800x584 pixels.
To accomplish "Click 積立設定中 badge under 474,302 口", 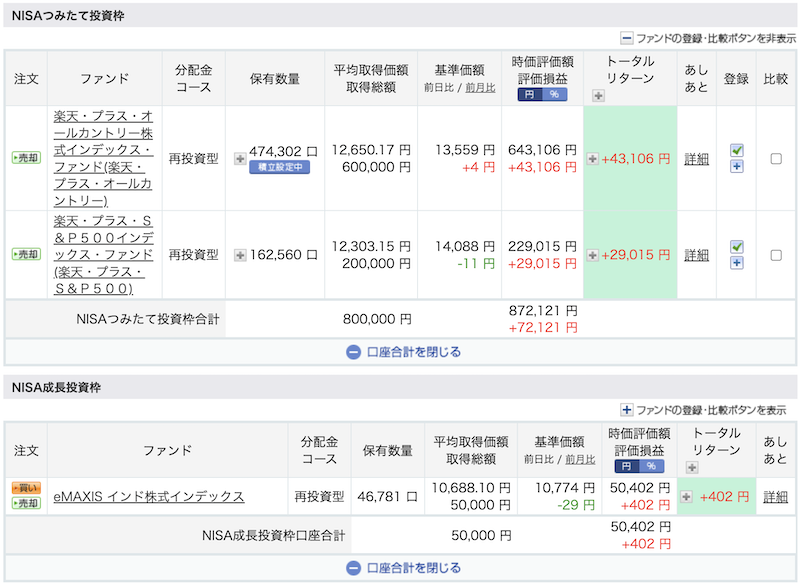I will click(280, 167).
